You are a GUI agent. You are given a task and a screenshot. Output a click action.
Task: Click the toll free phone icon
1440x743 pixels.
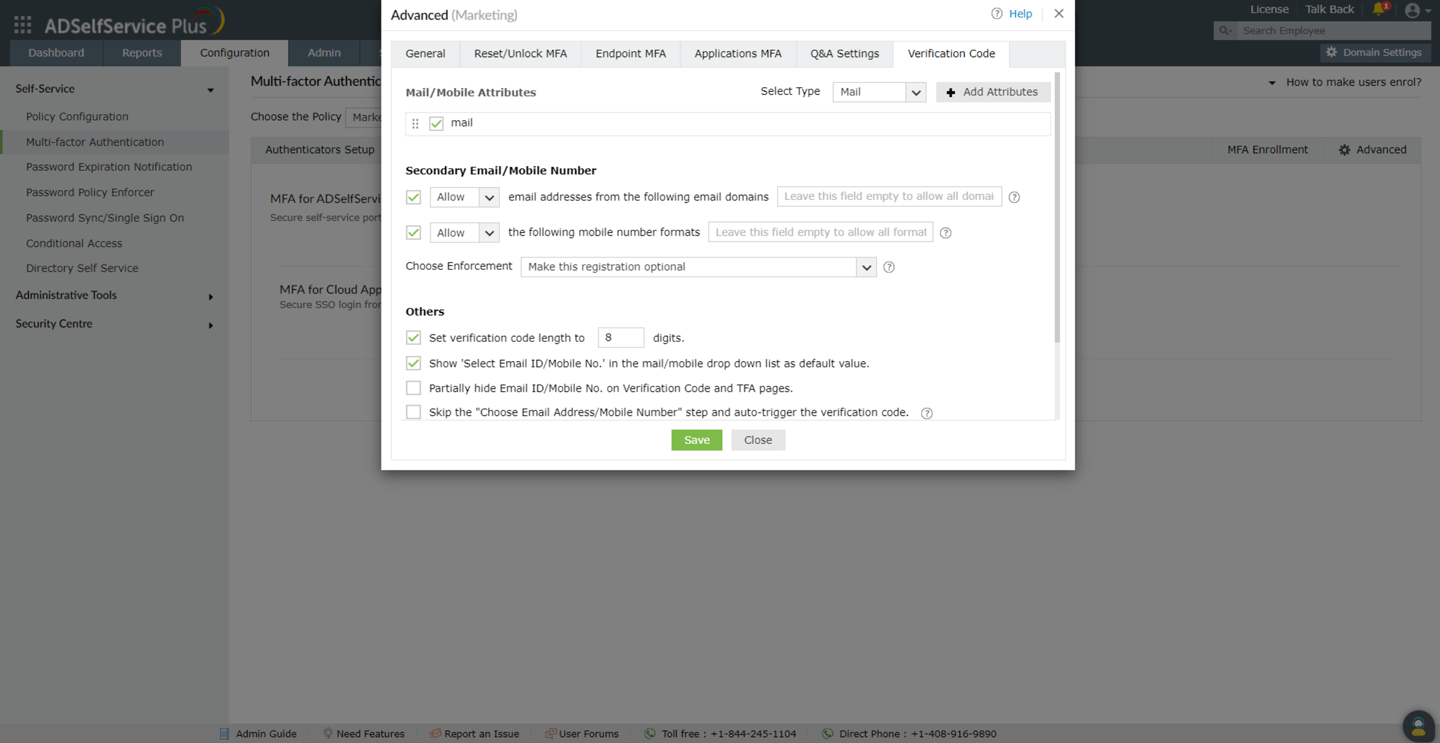[x=650, y=734]
